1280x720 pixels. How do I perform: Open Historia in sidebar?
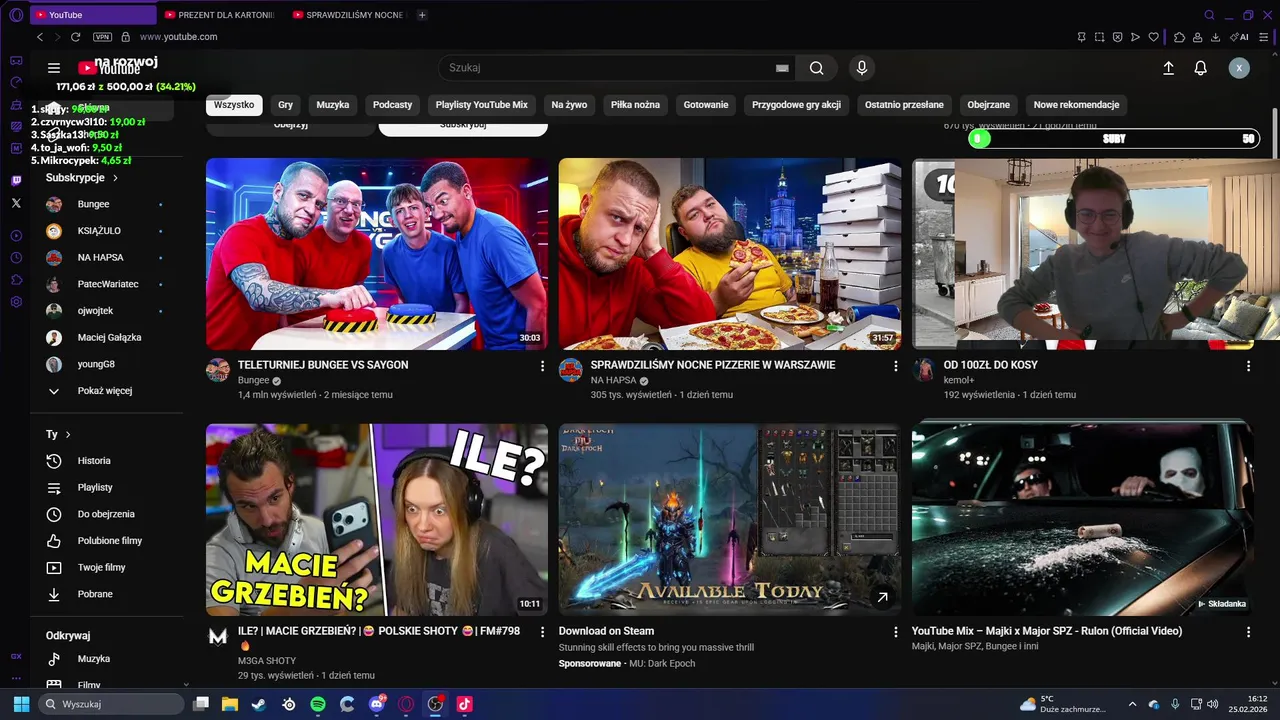pyautogui.click(x=106, y=461)
